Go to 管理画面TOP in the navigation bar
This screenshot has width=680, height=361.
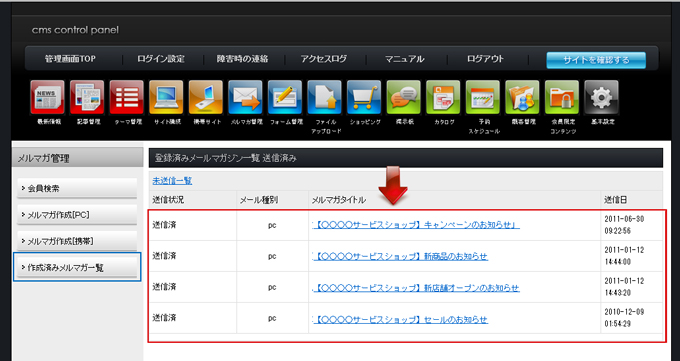coord(70,59)
